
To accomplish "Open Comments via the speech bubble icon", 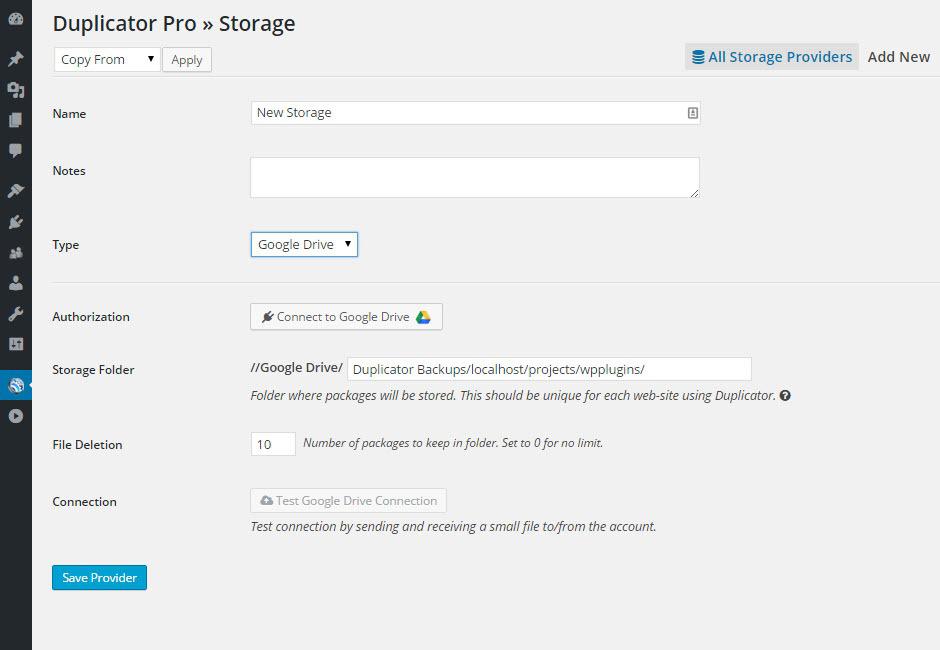I will click(15, 151).
